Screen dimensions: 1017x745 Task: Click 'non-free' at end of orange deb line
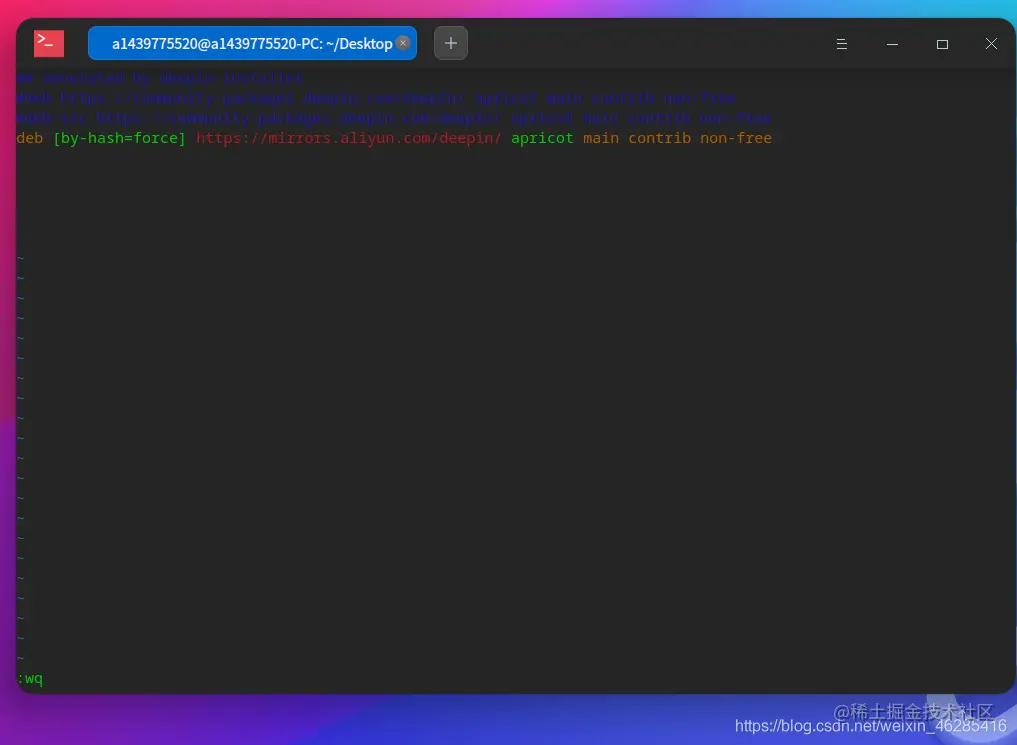(x=736, y=138)
